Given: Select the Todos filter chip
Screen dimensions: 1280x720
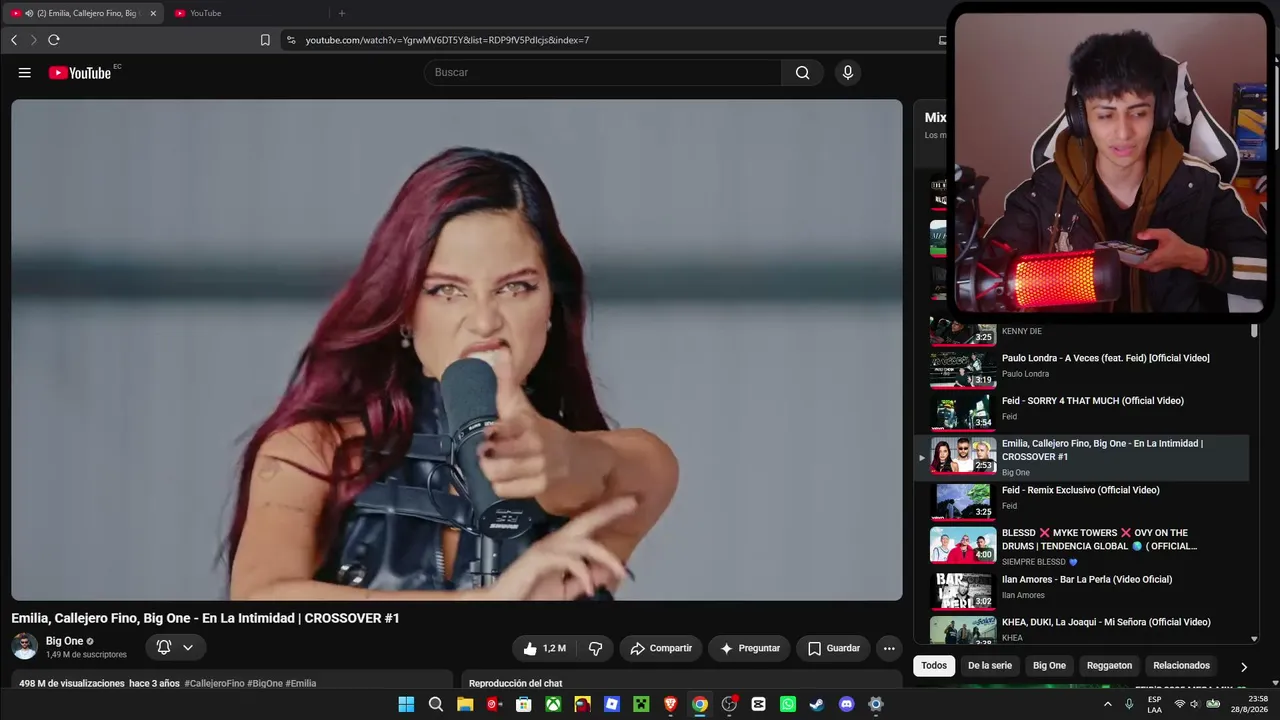Looking at the screenshot, I should pos(934,666).
